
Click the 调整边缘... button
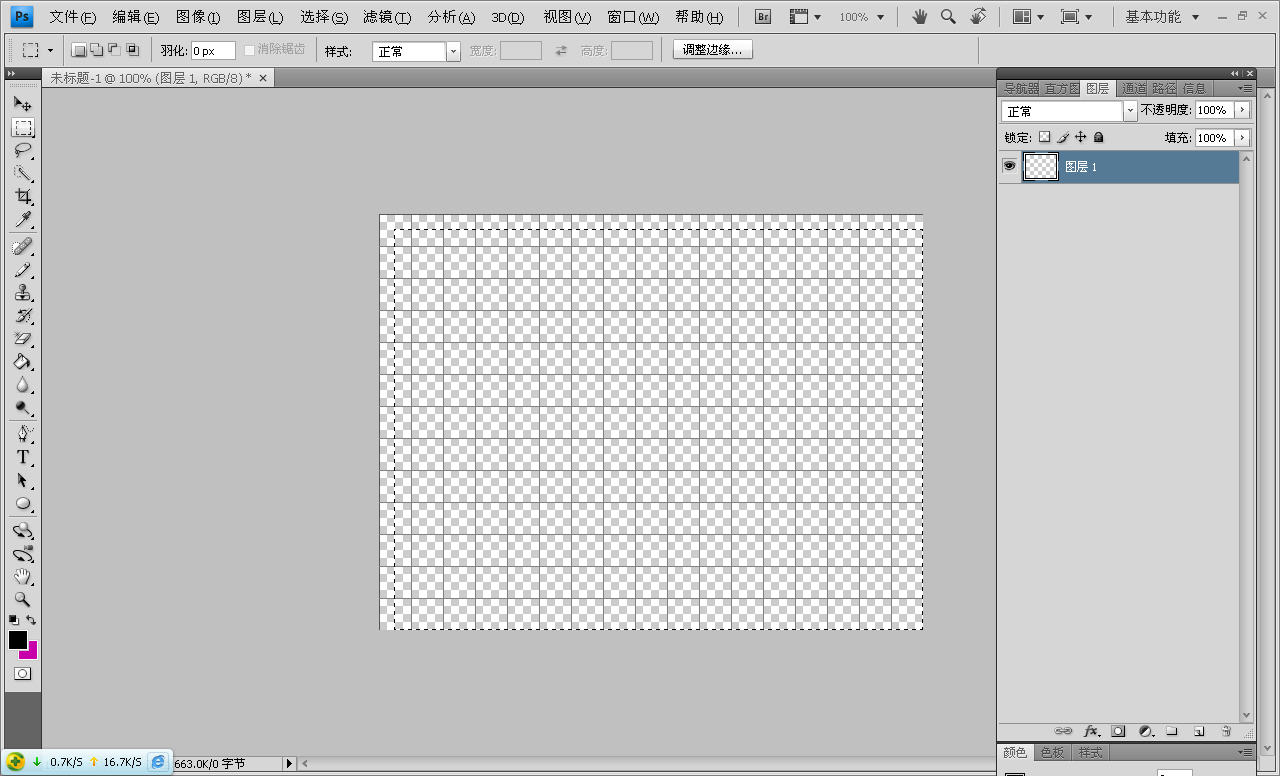pyautogui.click(x=712, y=50)
